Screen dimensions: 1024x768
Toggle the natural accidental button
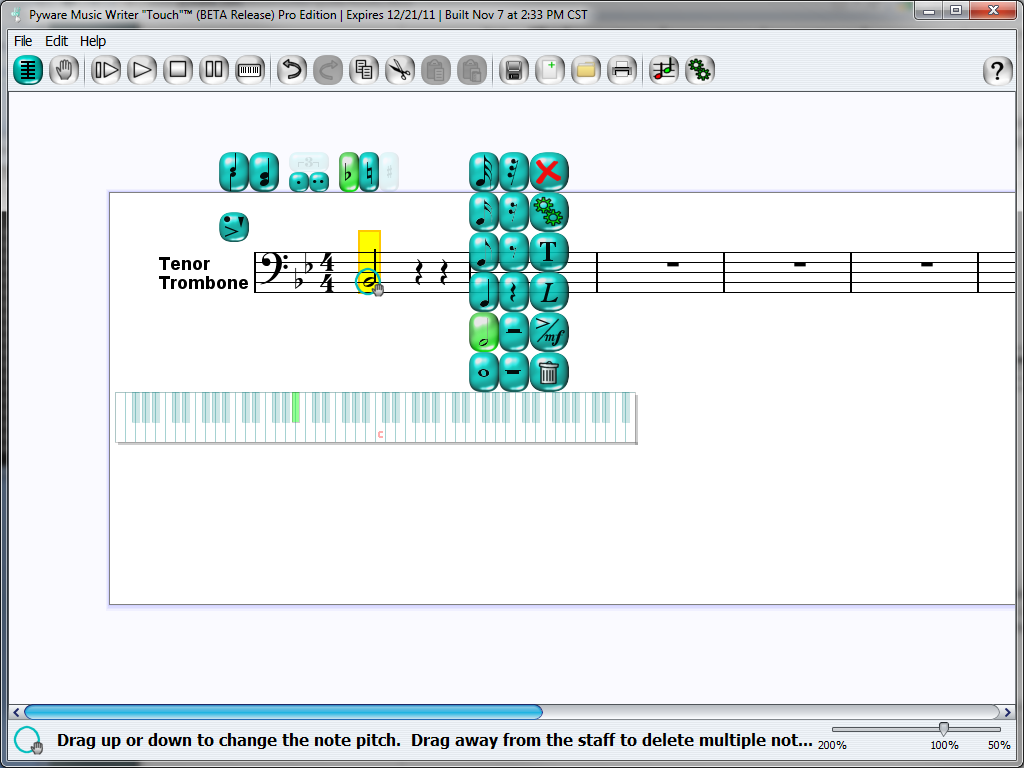coord(369,172)
